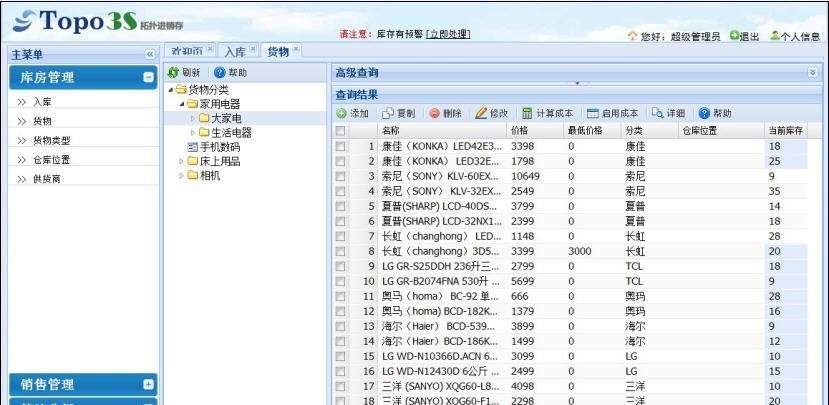This screenshot has width=829, height=405.
Task: Check row 12 奥马 BCD-182K checkbox
Action: point(340,311)
